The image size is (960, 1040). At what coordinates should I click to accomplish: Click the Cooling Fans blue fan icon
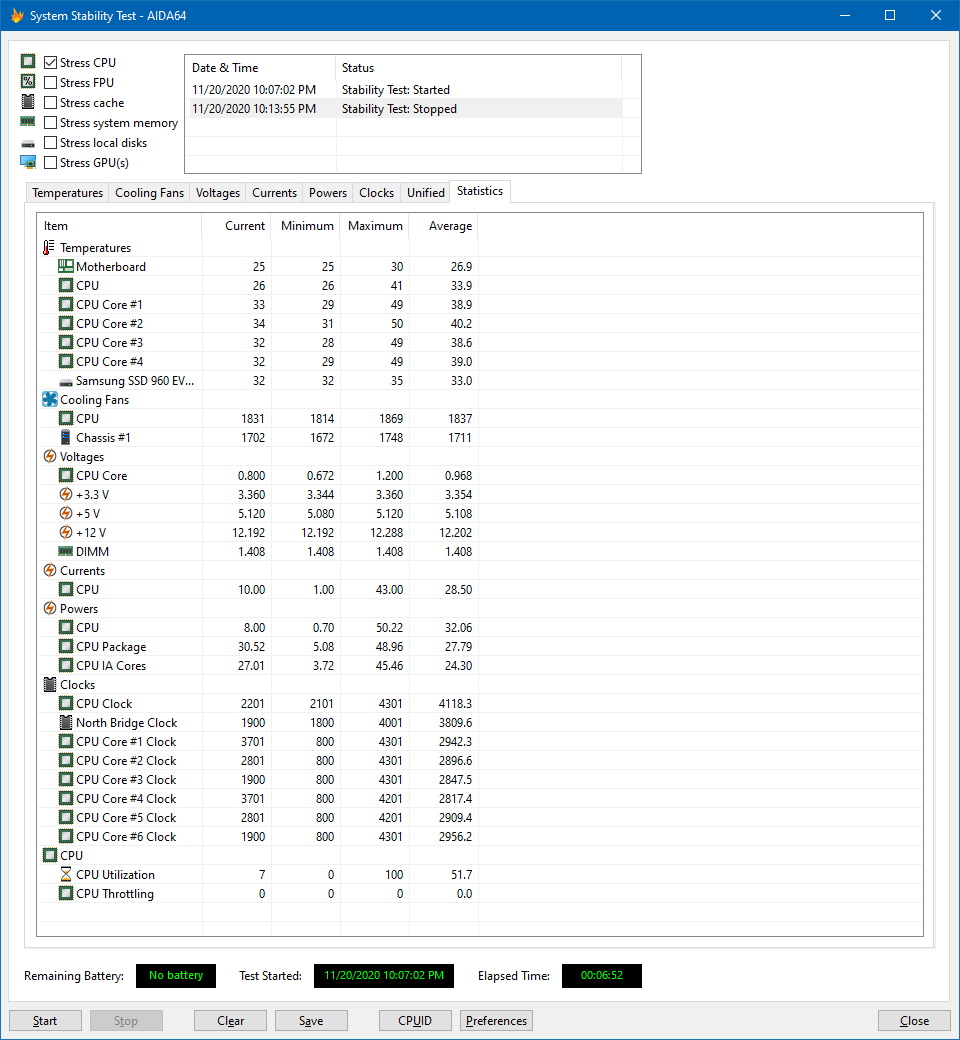tap(50, 400)
